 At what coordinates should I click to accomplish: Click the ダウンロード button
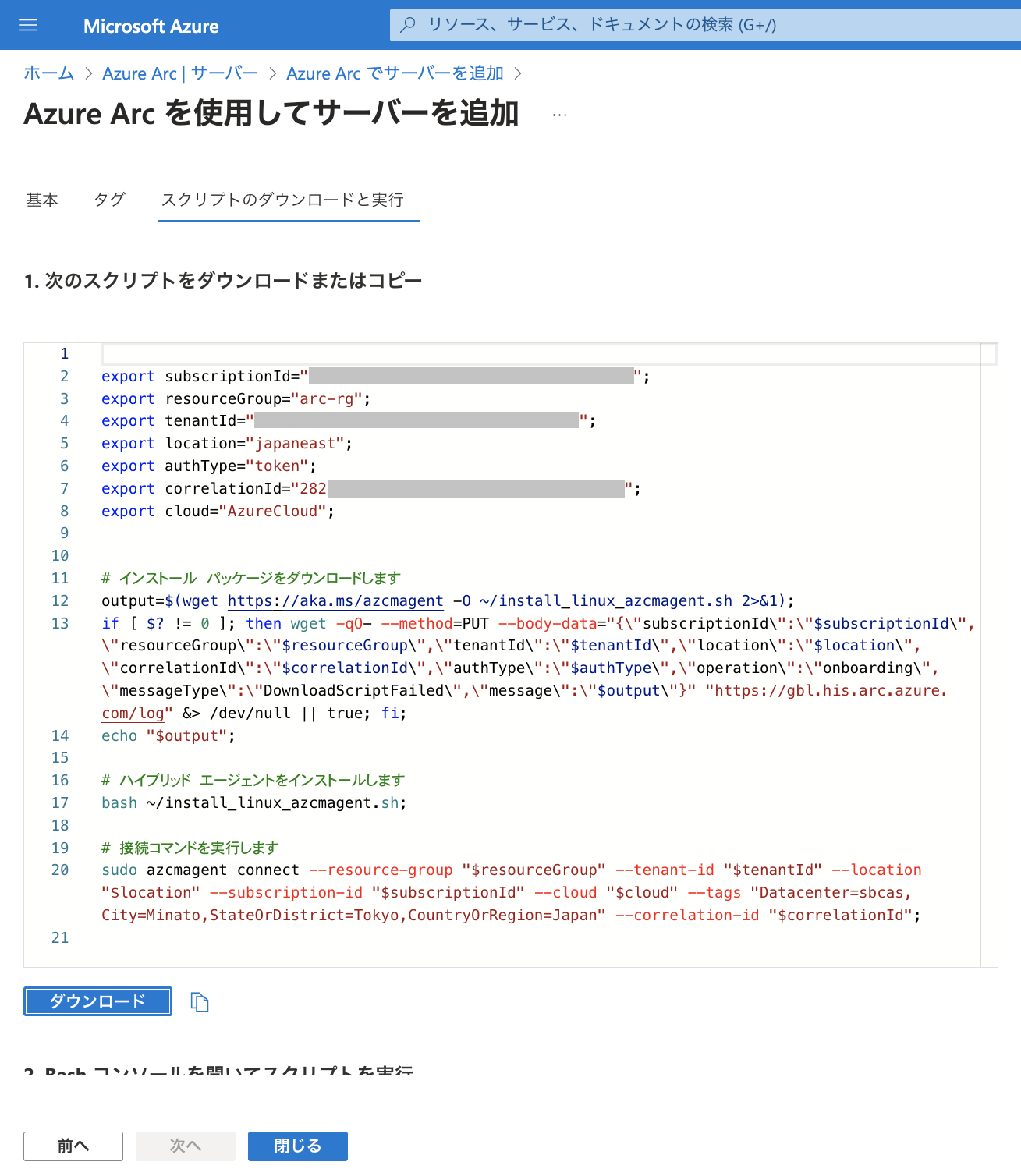coord(97,1001)
